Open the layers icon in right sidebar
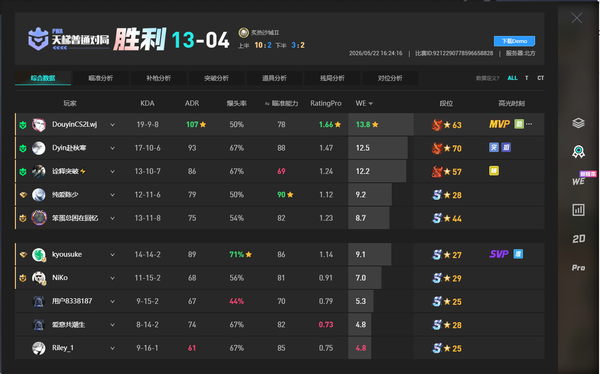Image resolution: width=600 pixels, height=374 pixels. pos(578,123)
